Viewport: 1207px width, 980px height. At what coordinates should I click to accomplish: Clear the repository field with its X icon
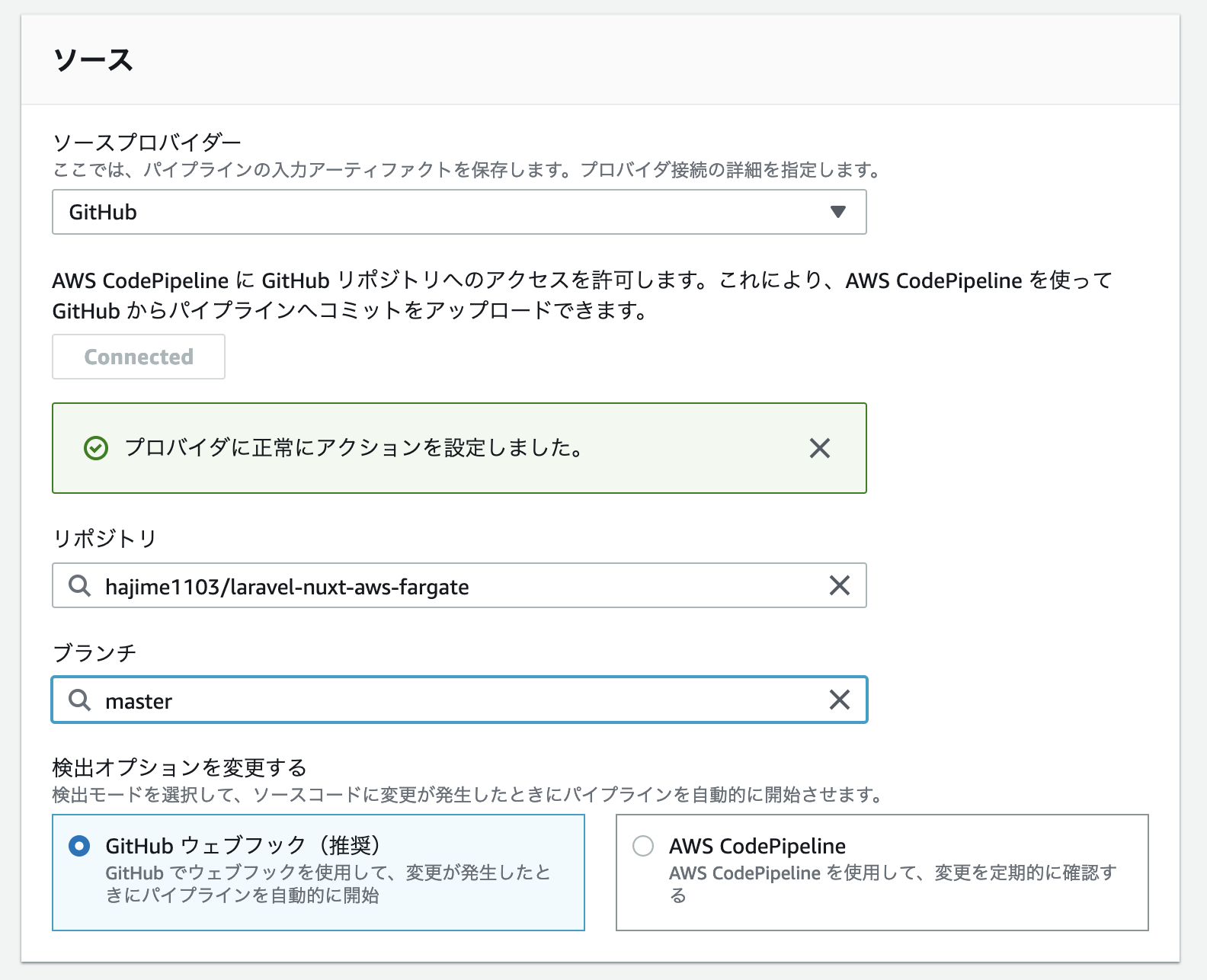click(840, 585)
